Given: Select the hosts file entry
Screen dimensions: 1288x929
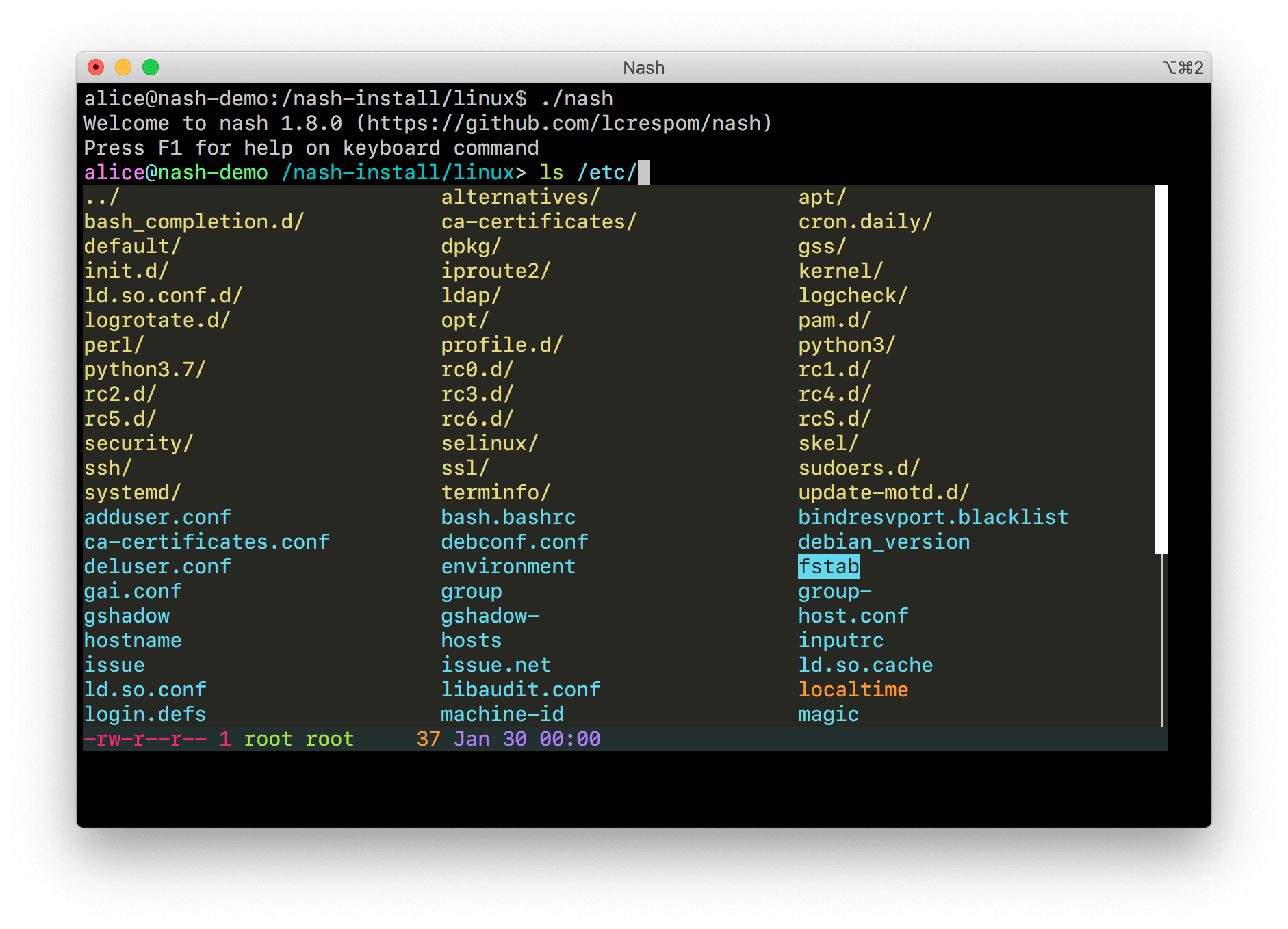Looking at the screenshot, I should 471,640.
